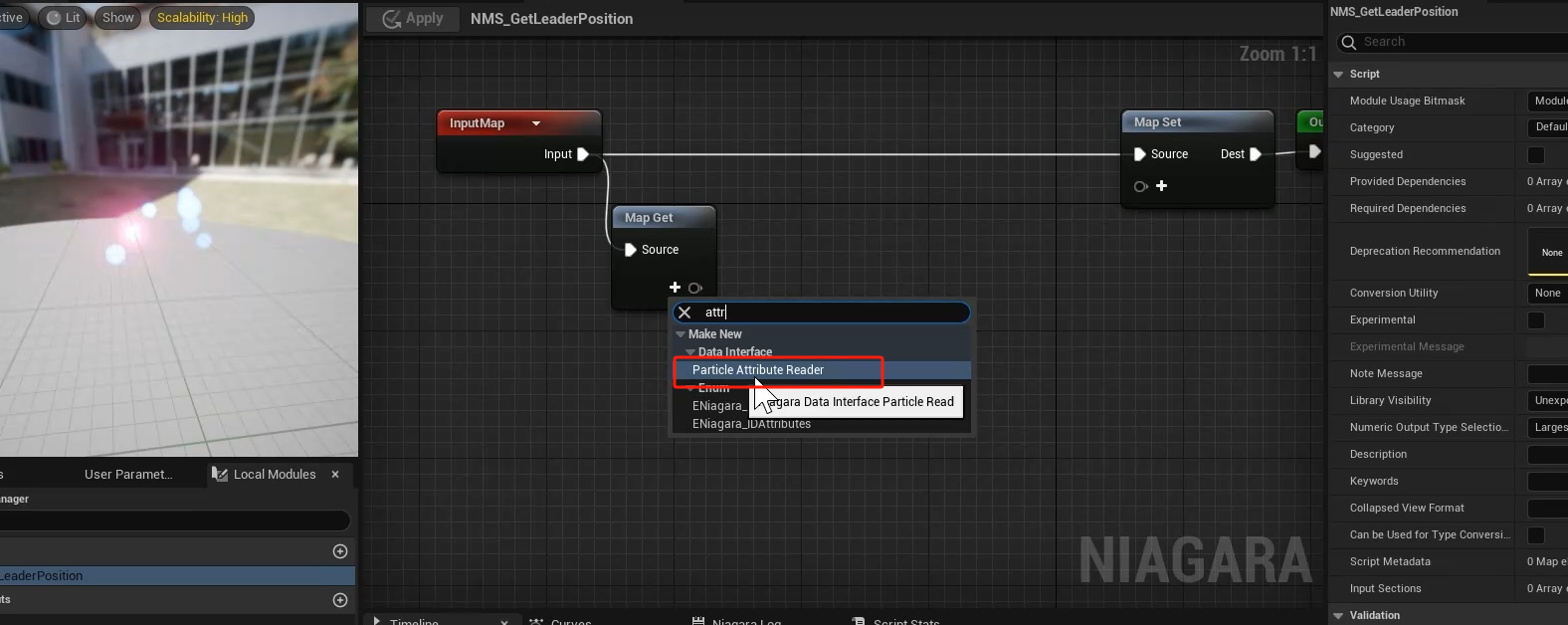The height and width of the screenshot is (625, 1568).
Task: Switch to the Local Modules tab
Action: click(275, 475)
